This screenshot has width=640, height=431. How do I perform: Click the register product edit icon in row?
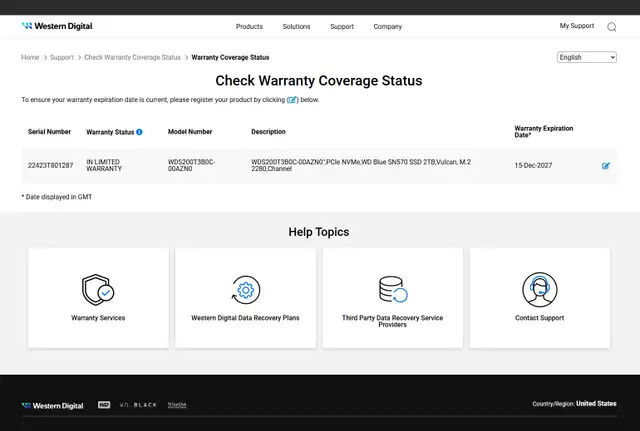tap(606, 166)
